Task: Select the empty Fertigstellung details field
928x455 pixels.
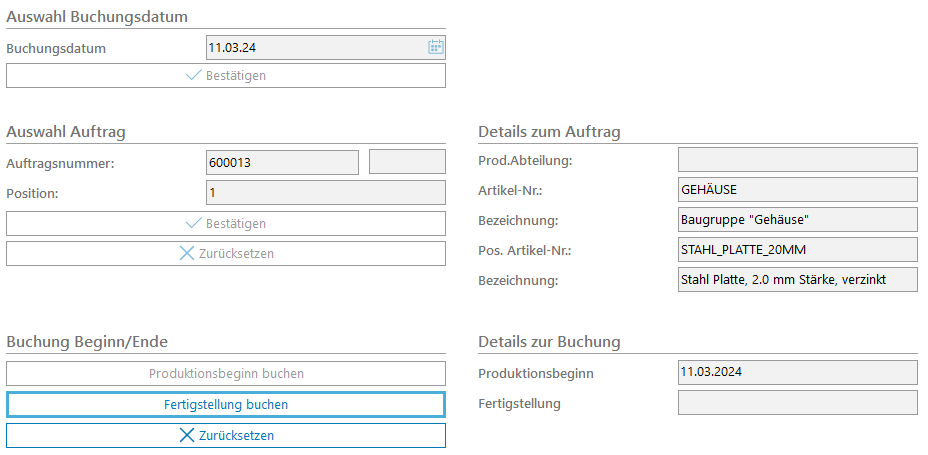Action: (797, 403)
